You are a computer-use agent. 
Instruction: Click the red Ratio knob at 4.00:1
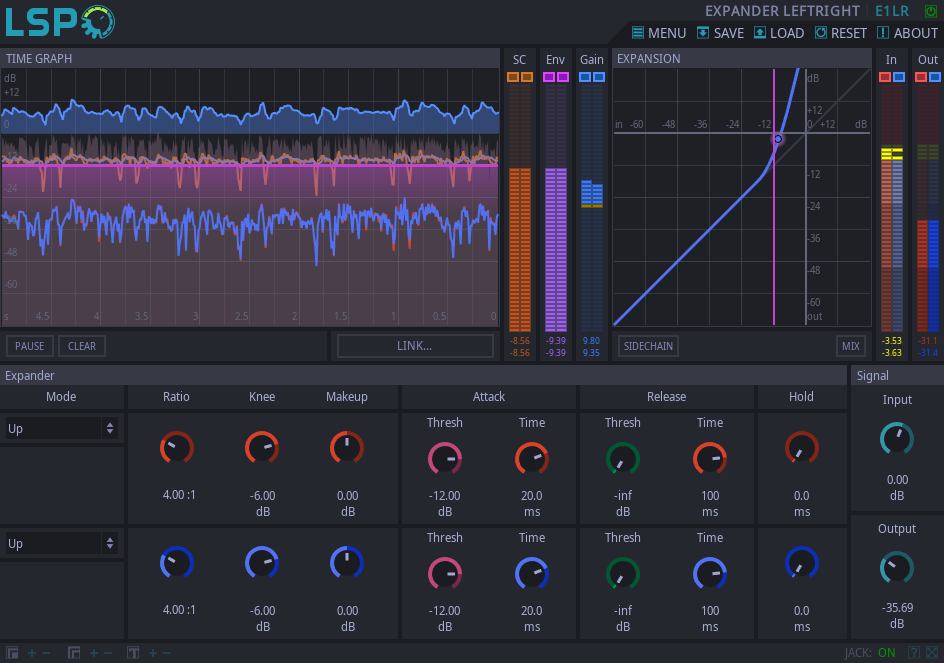point(176,448)
